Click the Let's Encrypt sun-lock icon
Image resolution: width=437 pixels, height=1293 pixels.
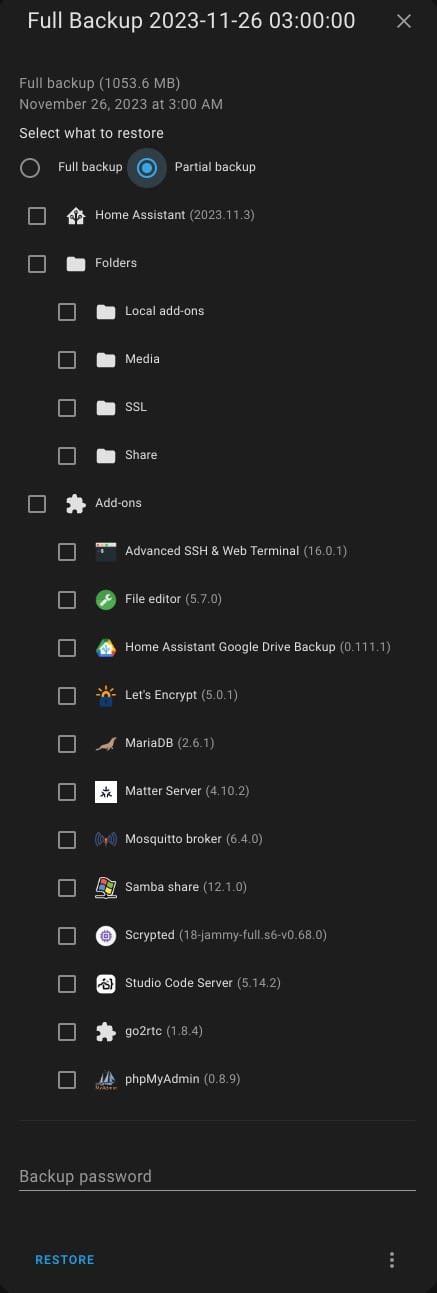[106, 695]
